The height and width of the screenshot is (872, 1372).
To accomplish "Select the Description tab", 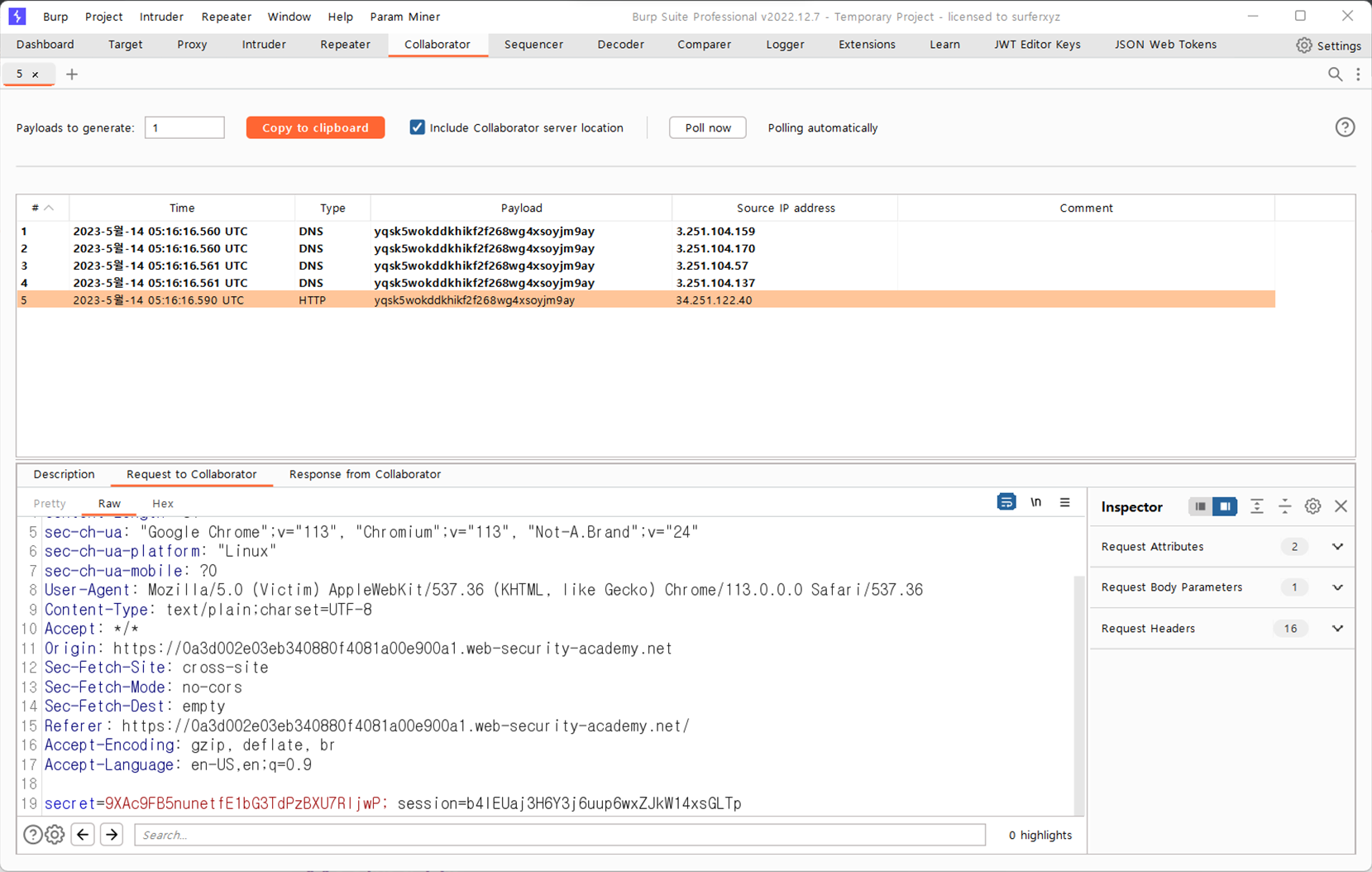I will point(64,474).
